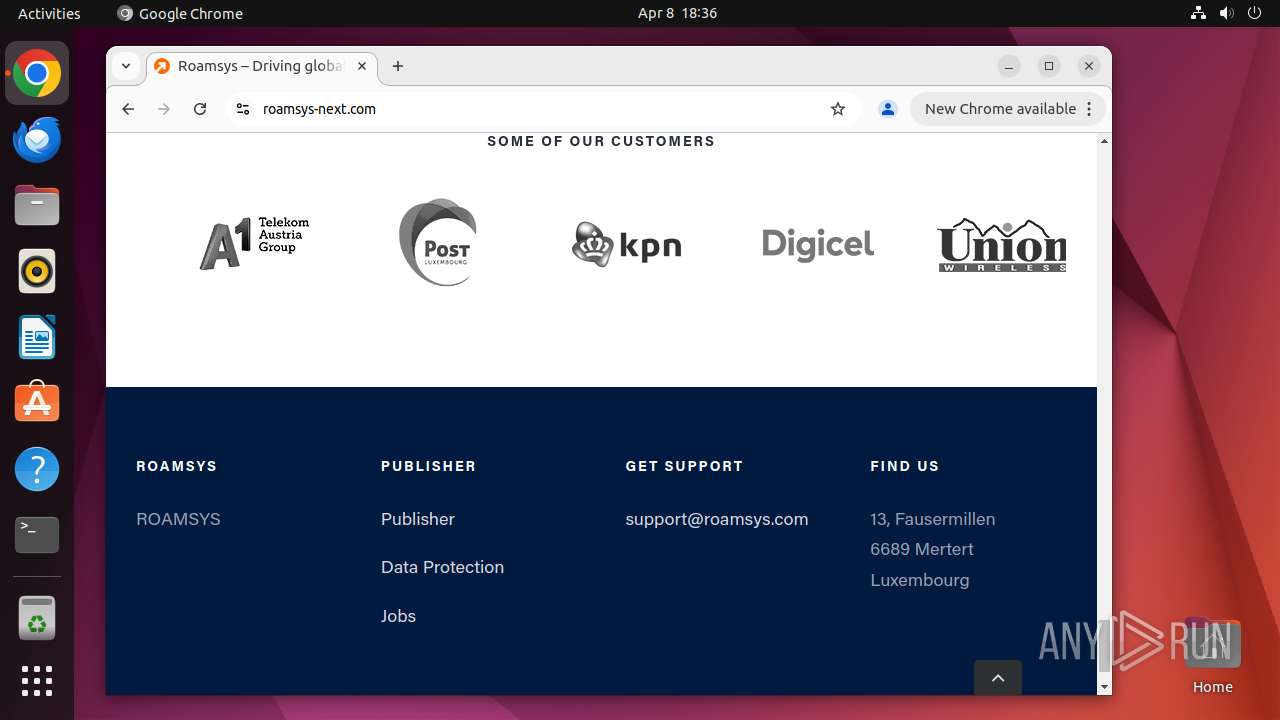Image resolution: width=1280 pixels, height=720 pixels.
Task: Open network status icon in system tray
Action: click(1198, 13)
